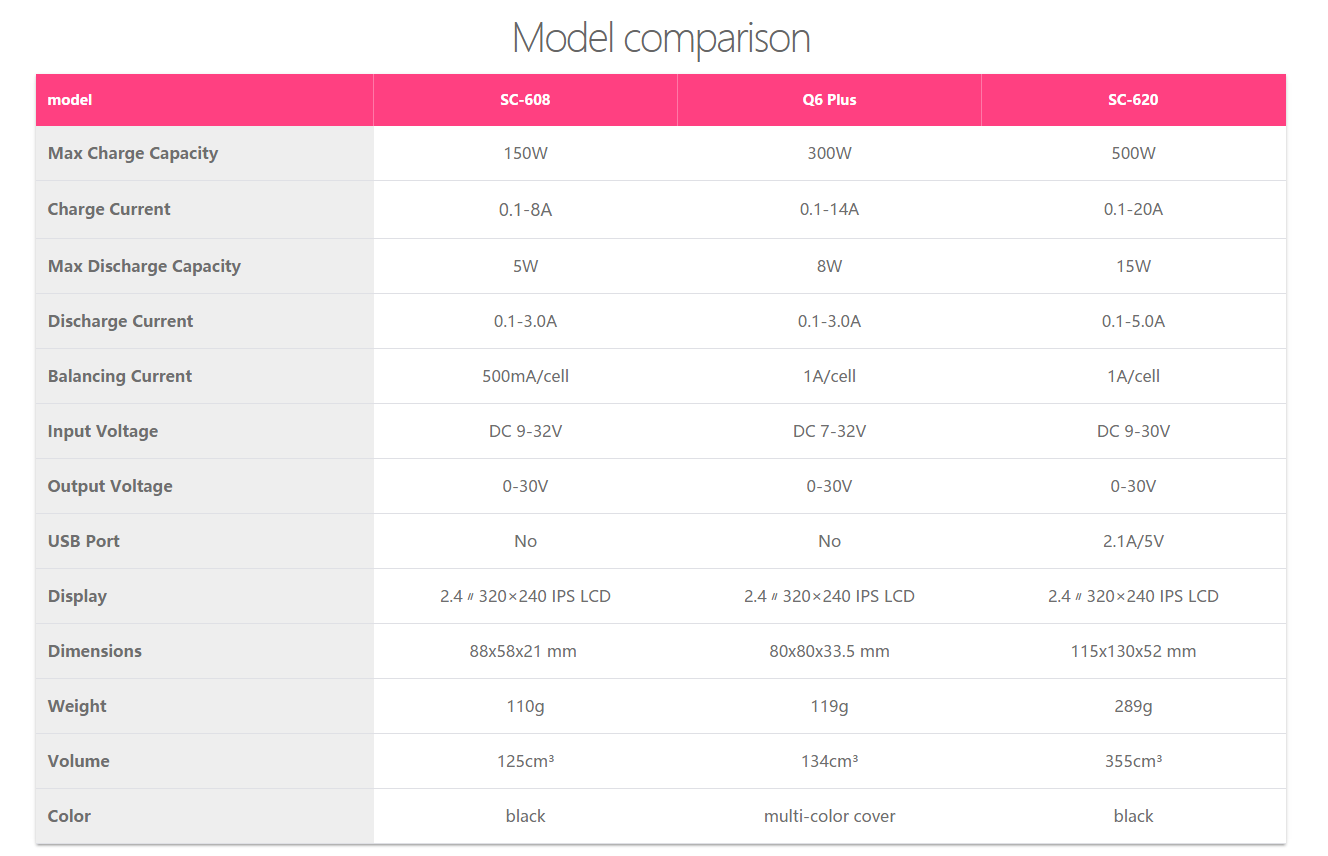This screenshot has height=856, width=1328.
Task: Click the Max Discharge Capacity row label
Action: click(x=144, y=266)
